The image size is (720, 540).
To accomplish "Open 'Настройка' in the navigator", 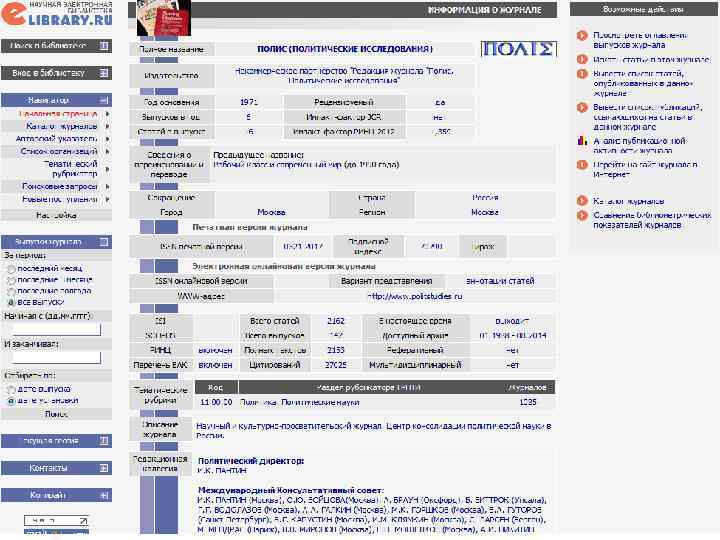I will click(56, 215).
